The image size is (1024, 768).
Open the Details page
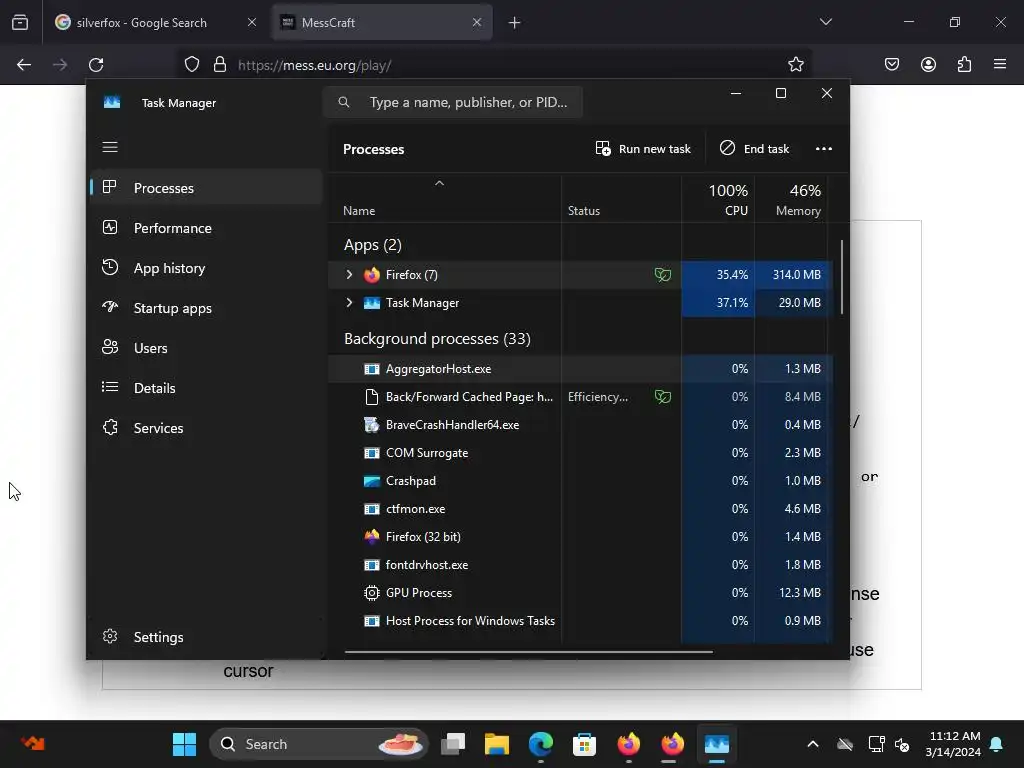tap(206, 388)
